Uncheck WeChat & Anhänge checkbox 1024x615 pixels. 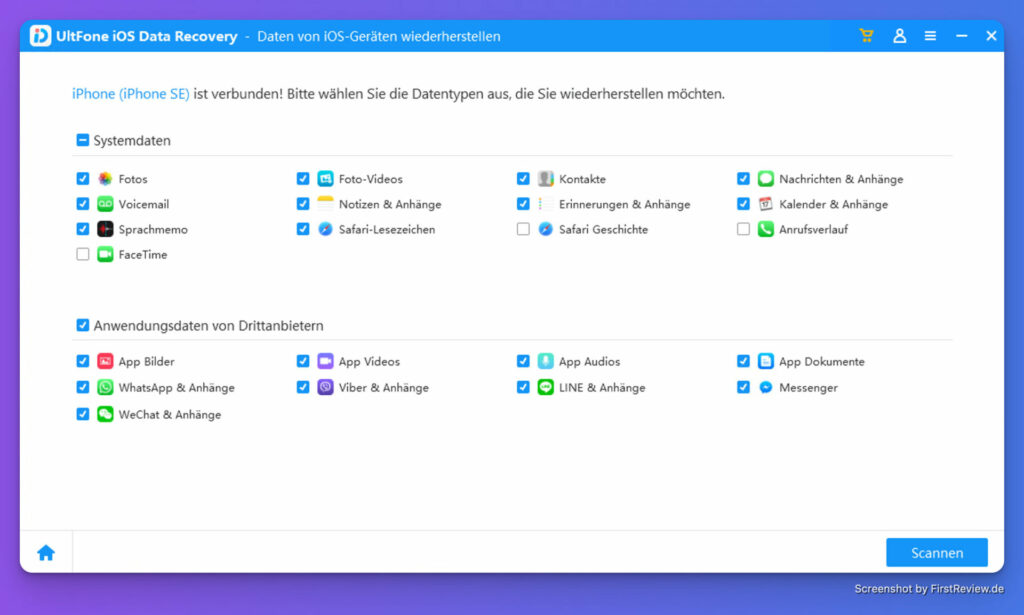(82, 414)
